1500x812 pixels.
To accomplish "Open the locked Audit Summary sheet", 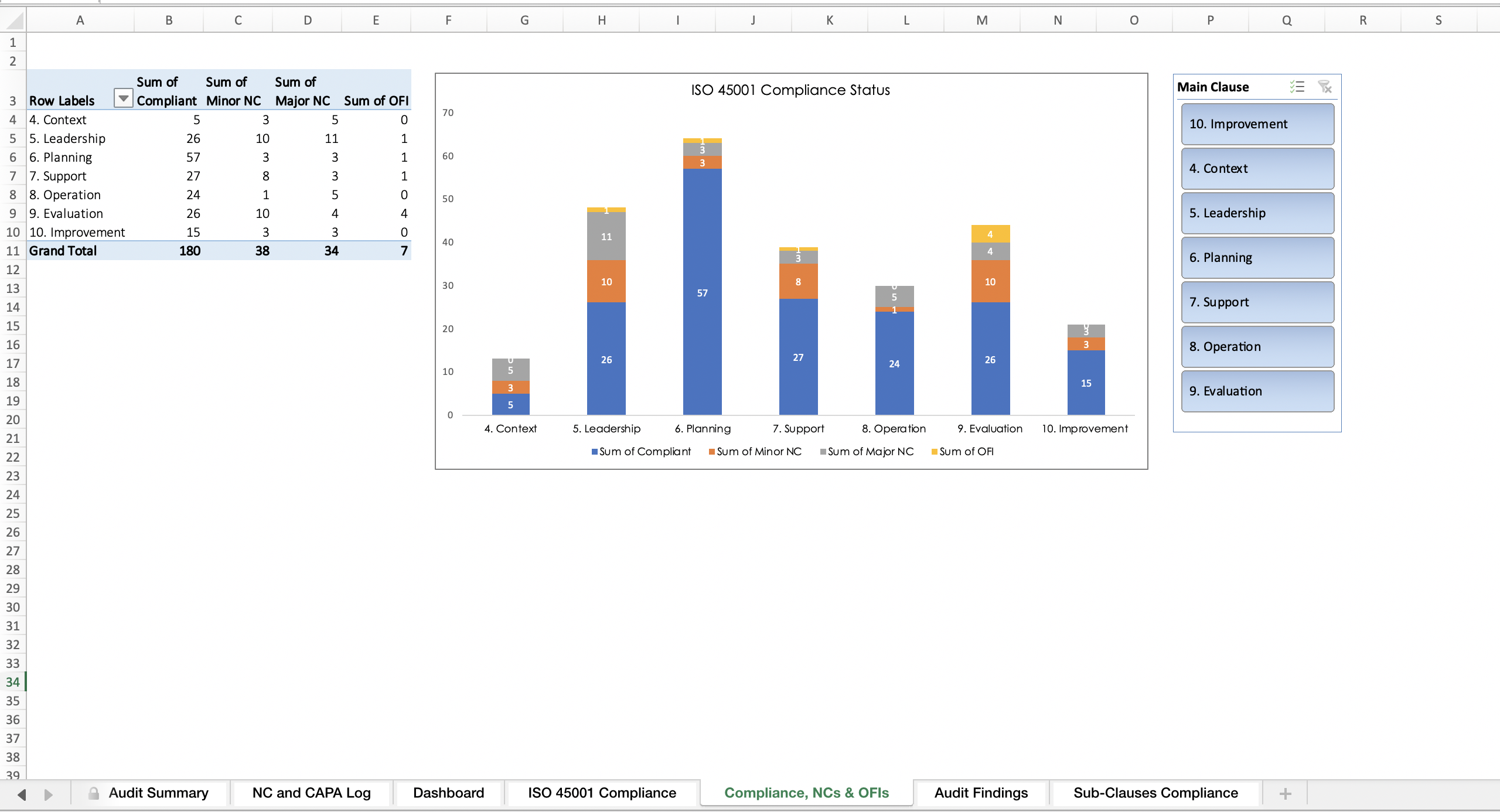I will (149, 793).
